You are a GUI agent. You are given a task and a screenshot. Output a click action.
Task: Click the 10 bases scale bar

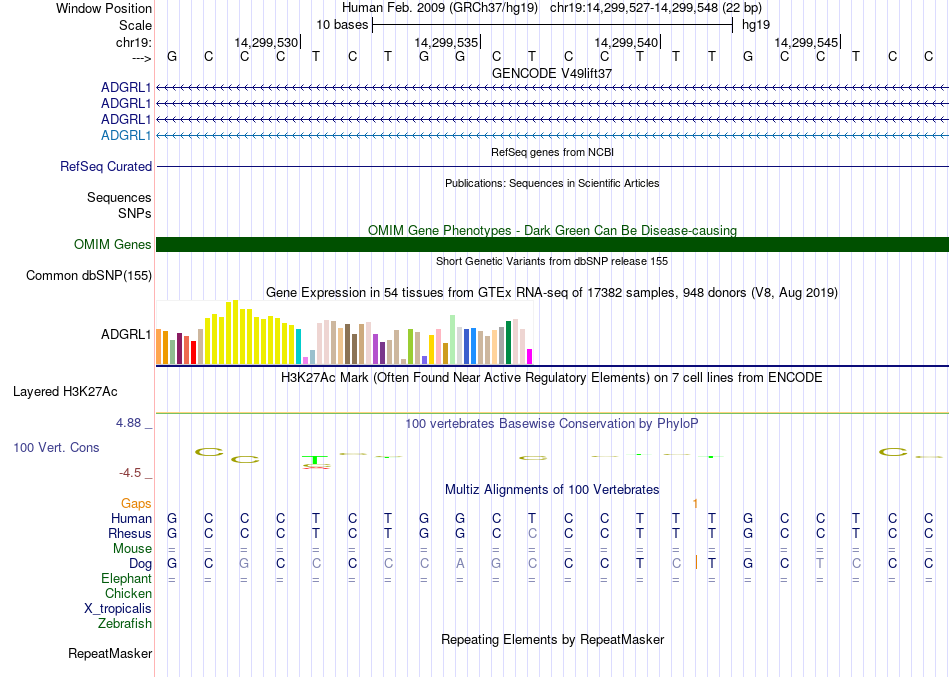552,23
